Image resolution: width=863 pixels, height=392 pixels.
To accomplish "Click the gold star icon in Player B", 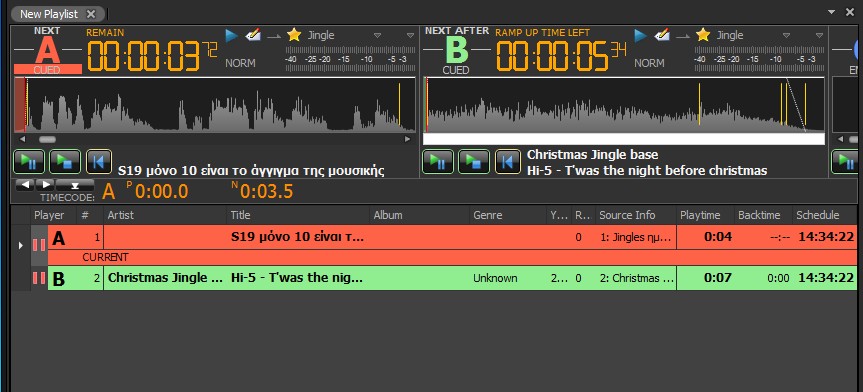I will click(703, 35).
